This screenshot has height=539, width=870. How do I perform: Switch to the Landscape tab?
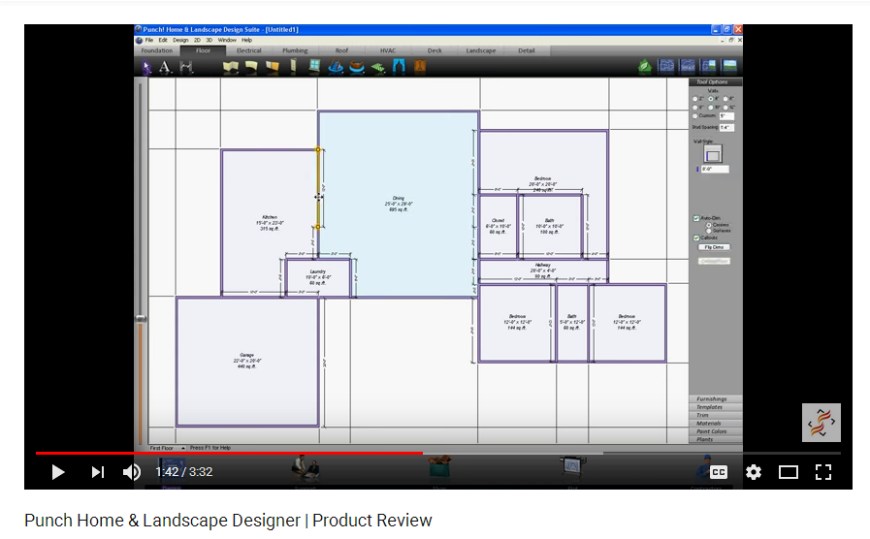(x=480, y=51)
